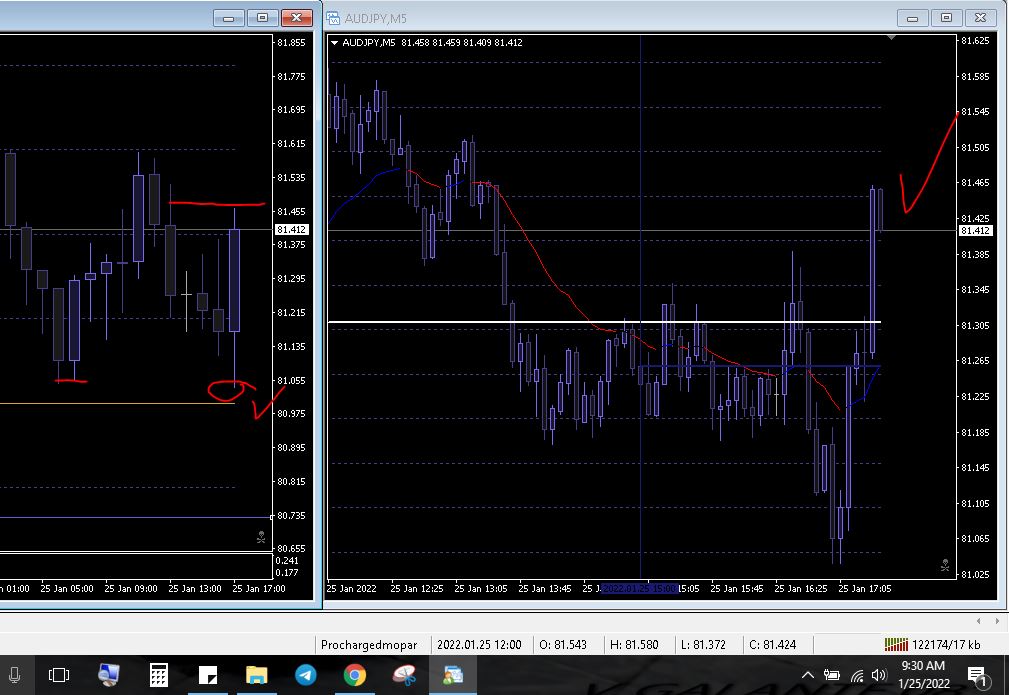Open the 9:30 AM clock and date
Viewport: 1009px width, 695px height.
[923, 674]
